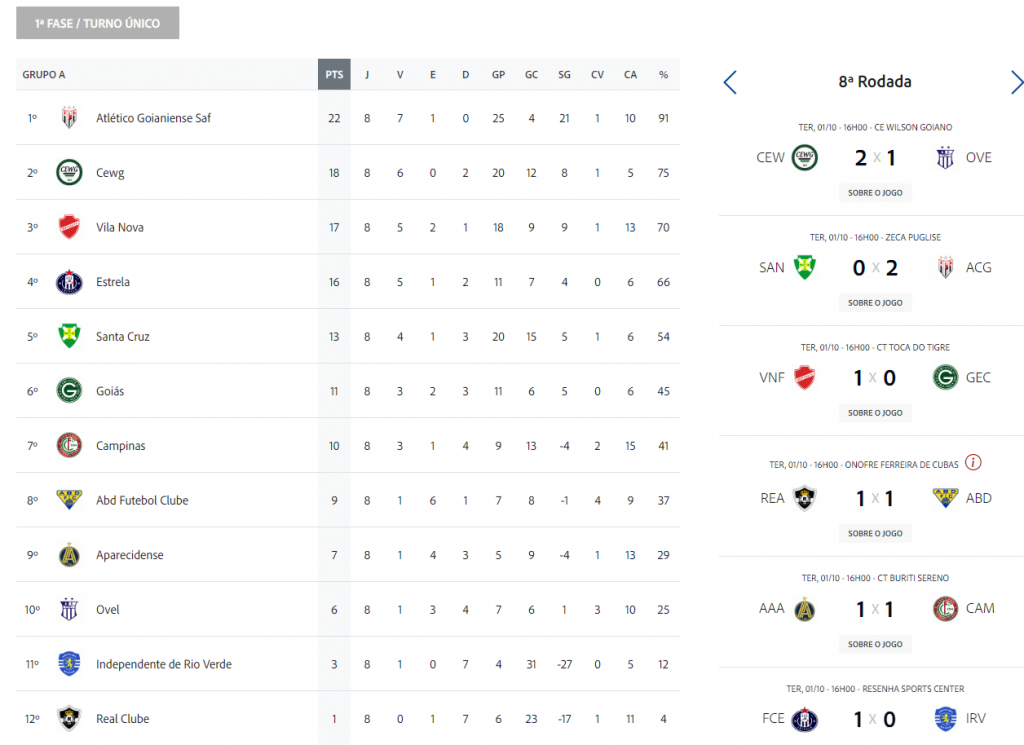Select the 1ª Fase / Turno Único tab
Viewport: 1024px width, 745px height.
[x=97, y=23]
